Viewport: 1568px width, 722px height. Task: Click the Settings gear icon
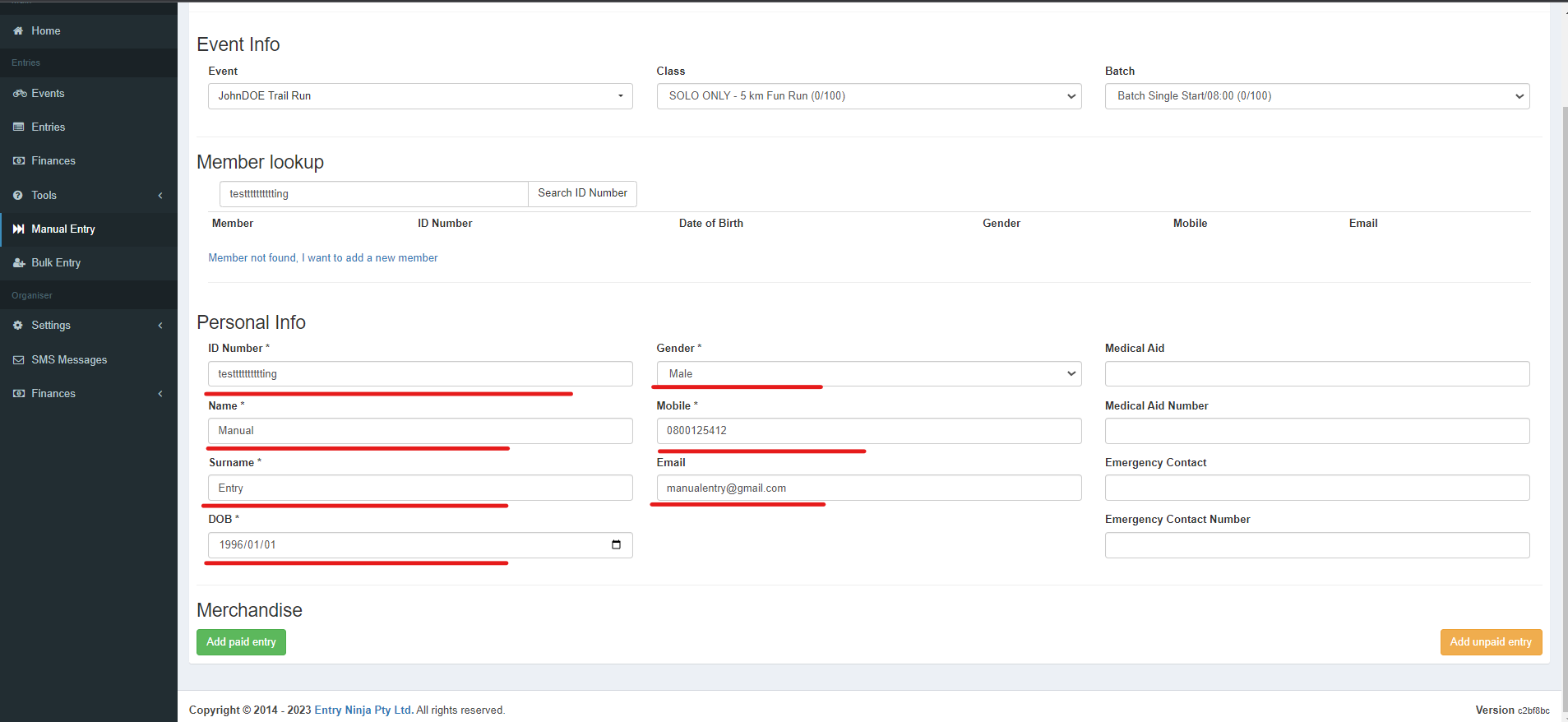tap(18, 326)
